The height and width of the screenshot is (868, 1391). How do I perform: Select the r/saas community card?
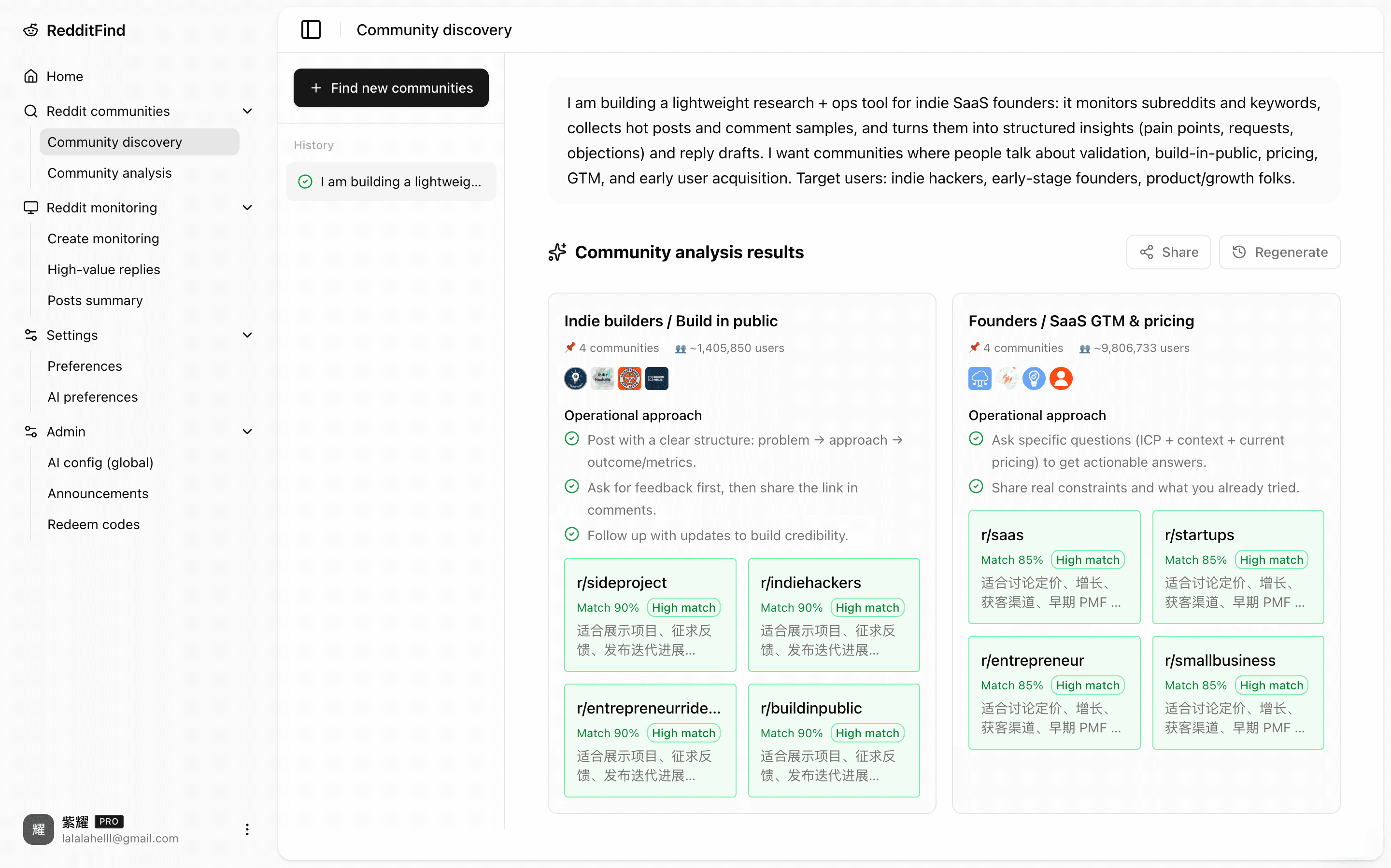(1053, 567)
